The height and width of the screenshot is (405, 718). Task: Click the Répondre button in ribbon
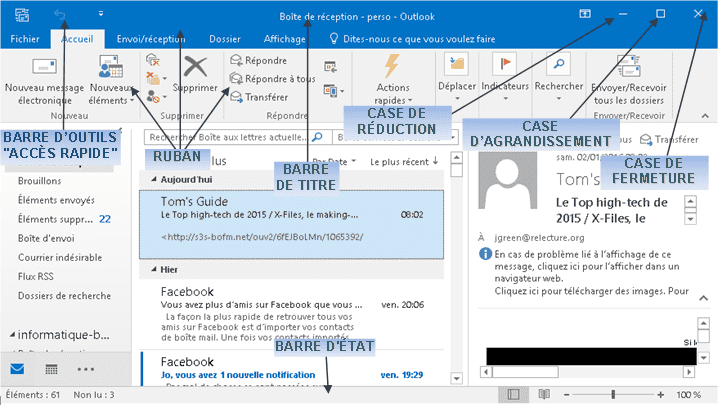click(259, 60)
